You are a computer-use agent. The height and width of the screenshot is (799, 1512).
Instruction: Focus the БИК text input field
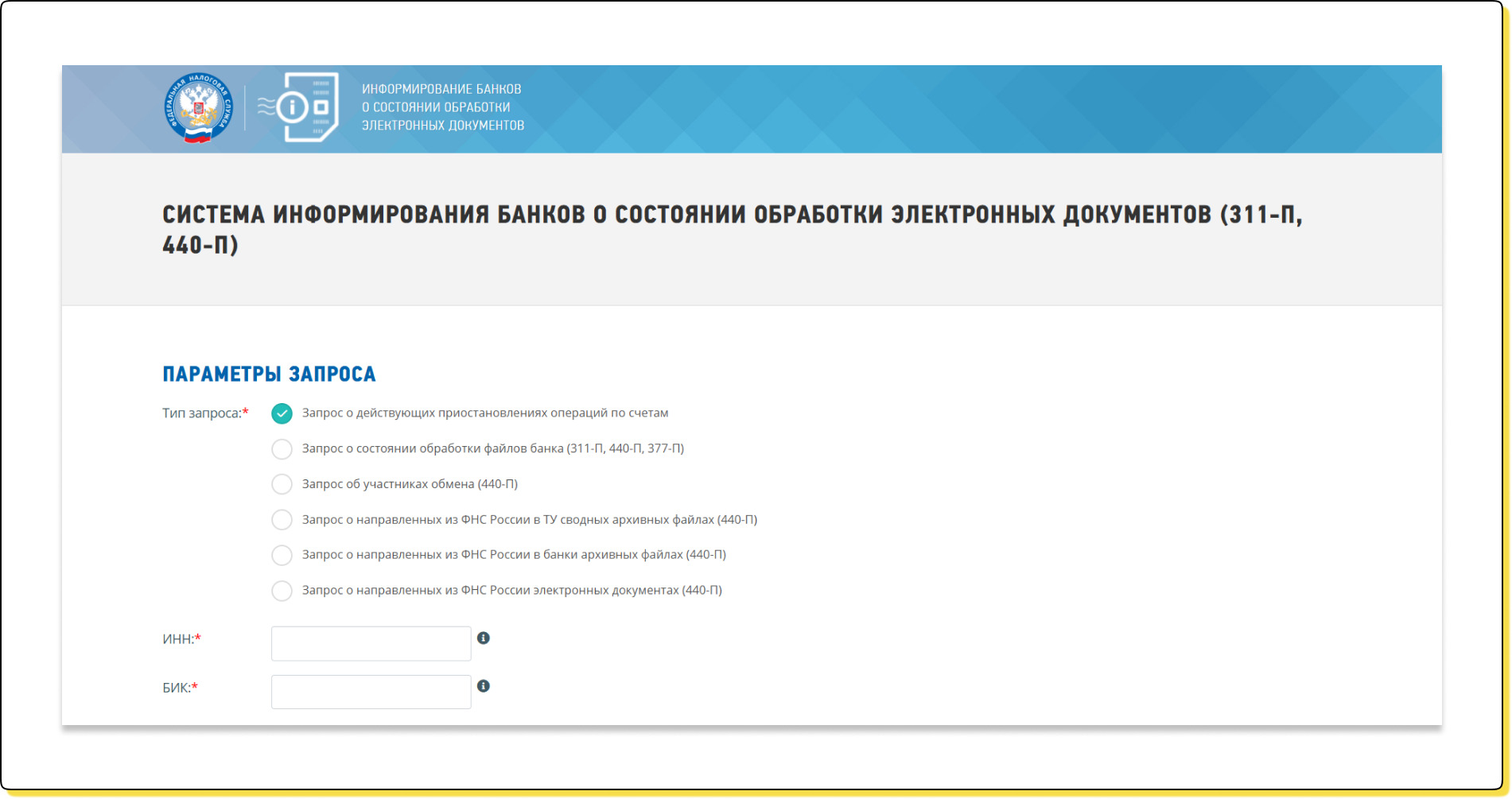[371, 692]
